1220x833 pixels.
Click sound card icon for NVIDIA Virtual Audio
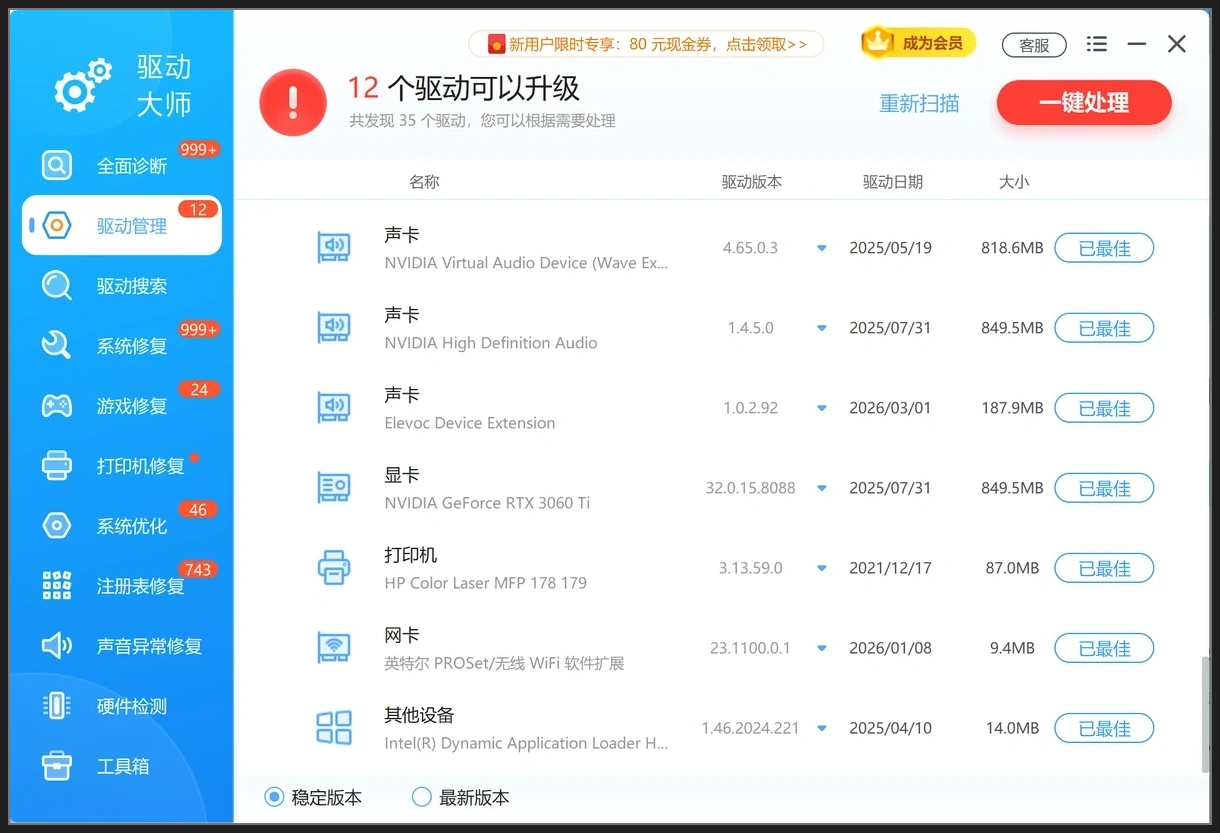pos(334,247)
